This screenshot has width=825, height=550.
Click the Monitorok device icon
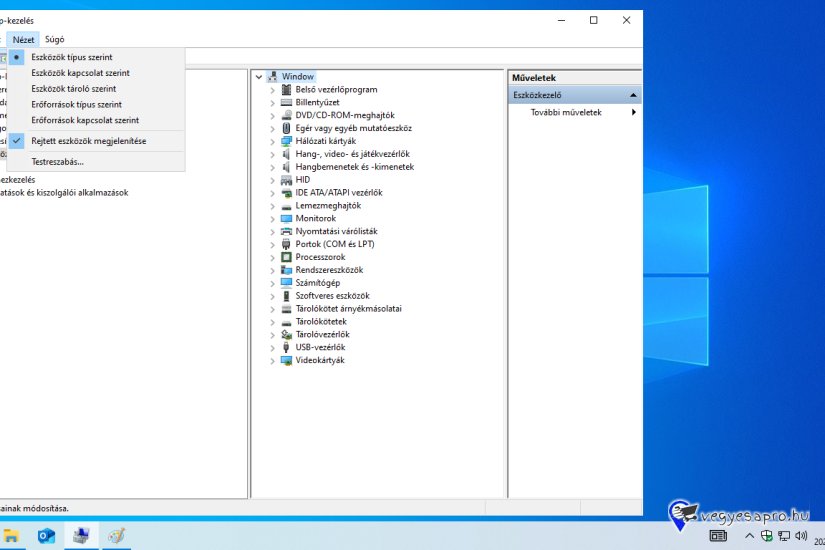coord(286,218)
